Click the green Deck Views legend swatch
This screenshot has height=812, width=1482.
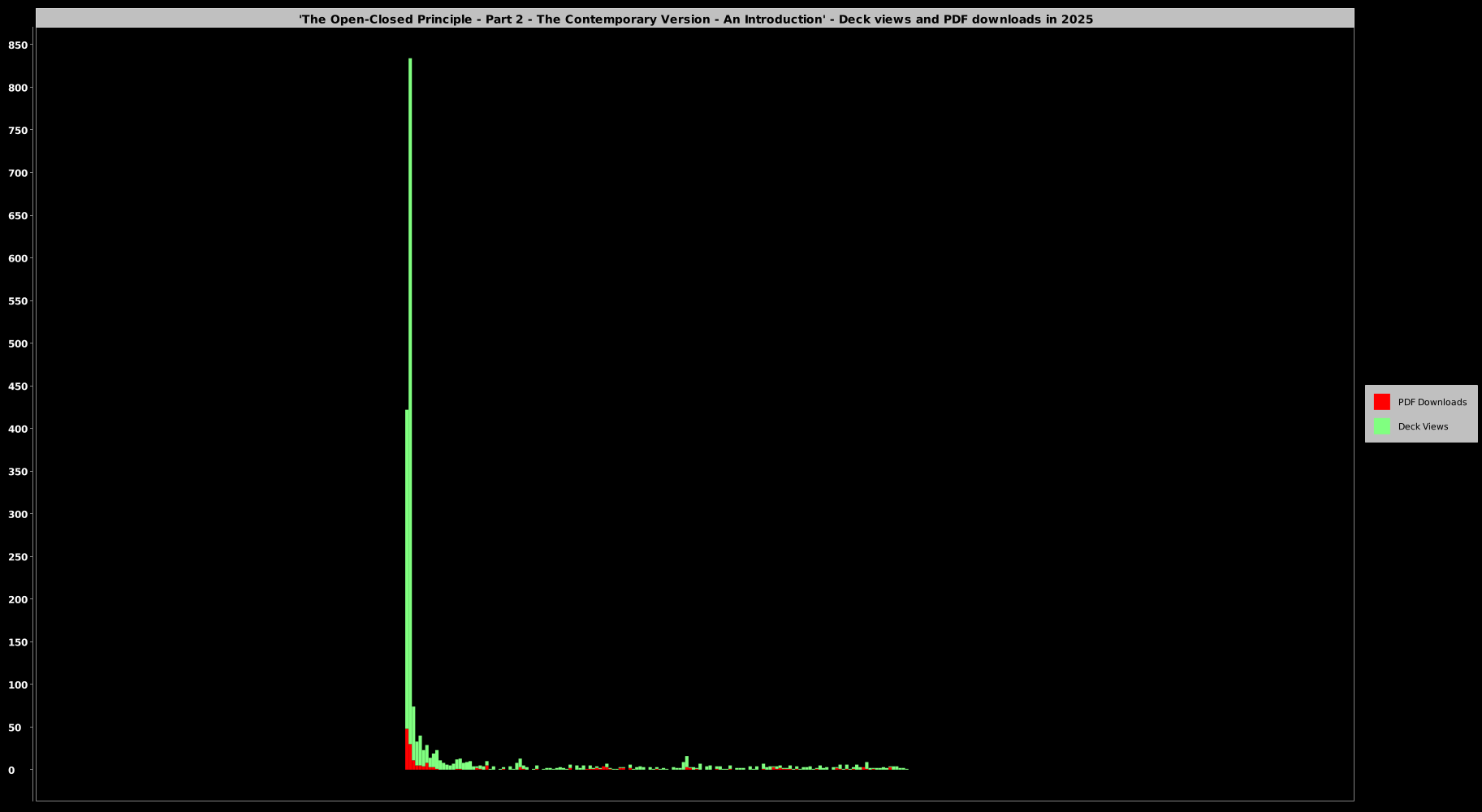[x=1381, y=426]
